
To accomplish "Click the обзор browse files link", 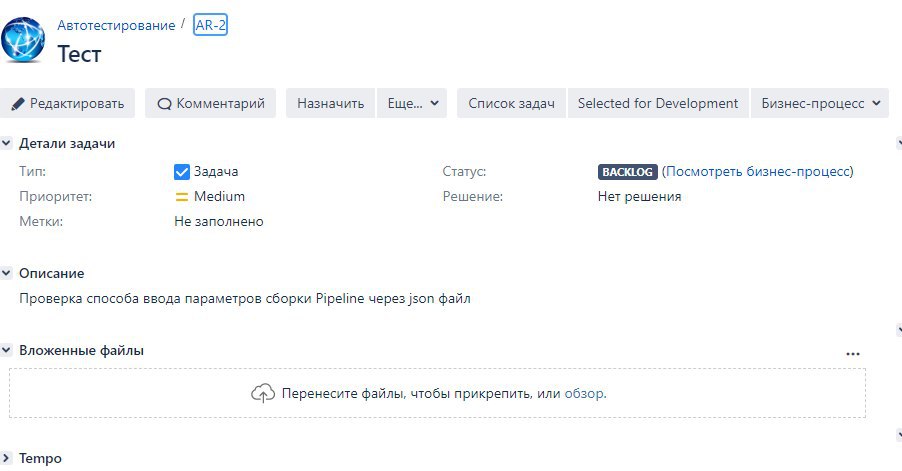I will coord(584,393).
